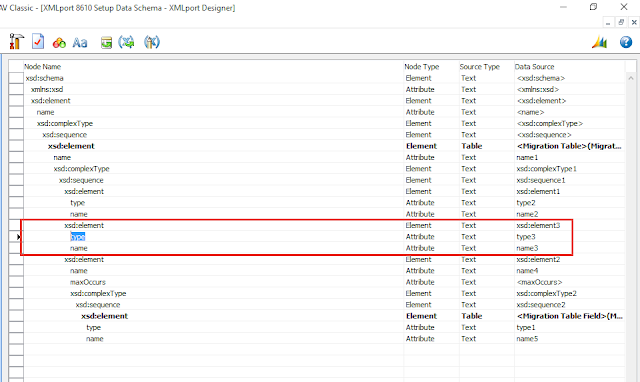640x382 pixels.
Task: Click the Text source type in name5 row
Action: click(469, 339)
